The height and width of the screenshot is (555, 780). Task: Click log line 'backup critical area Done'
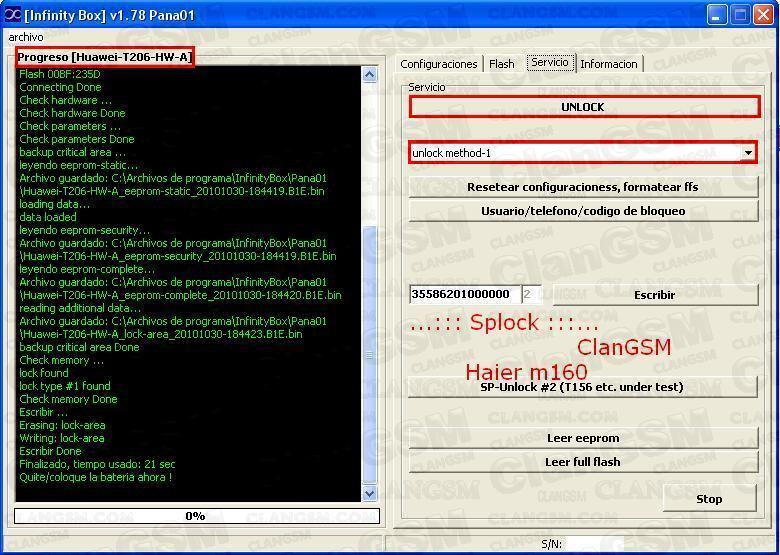pos(79,347)
